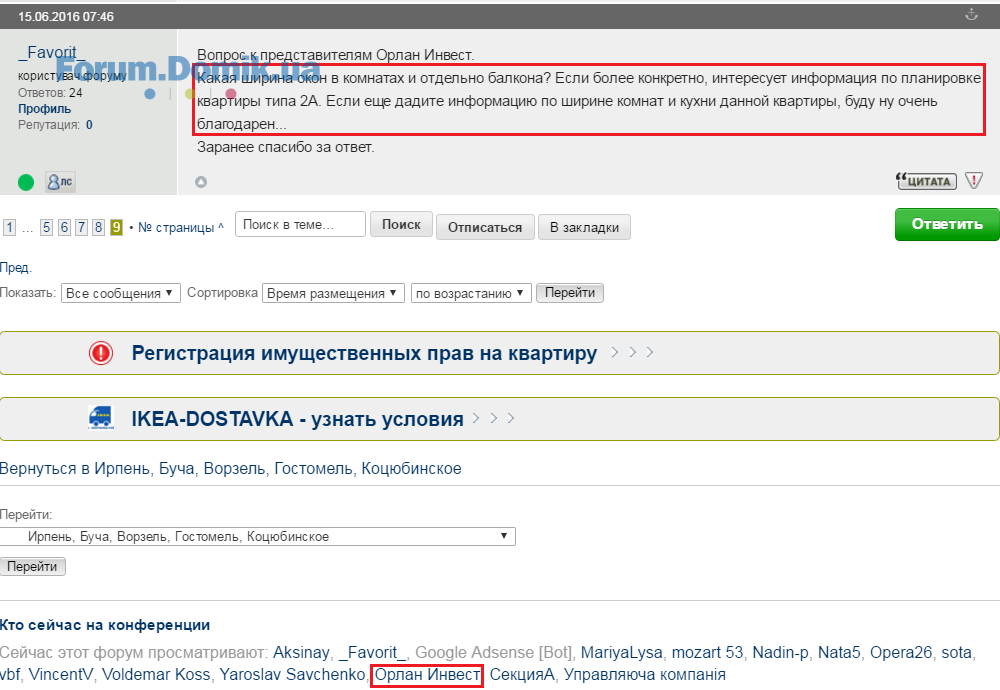Return to Ирпень, Буча, Ворзель forum link
Image resolution: width=1000 pixels, height=690 pixels.
230,469
